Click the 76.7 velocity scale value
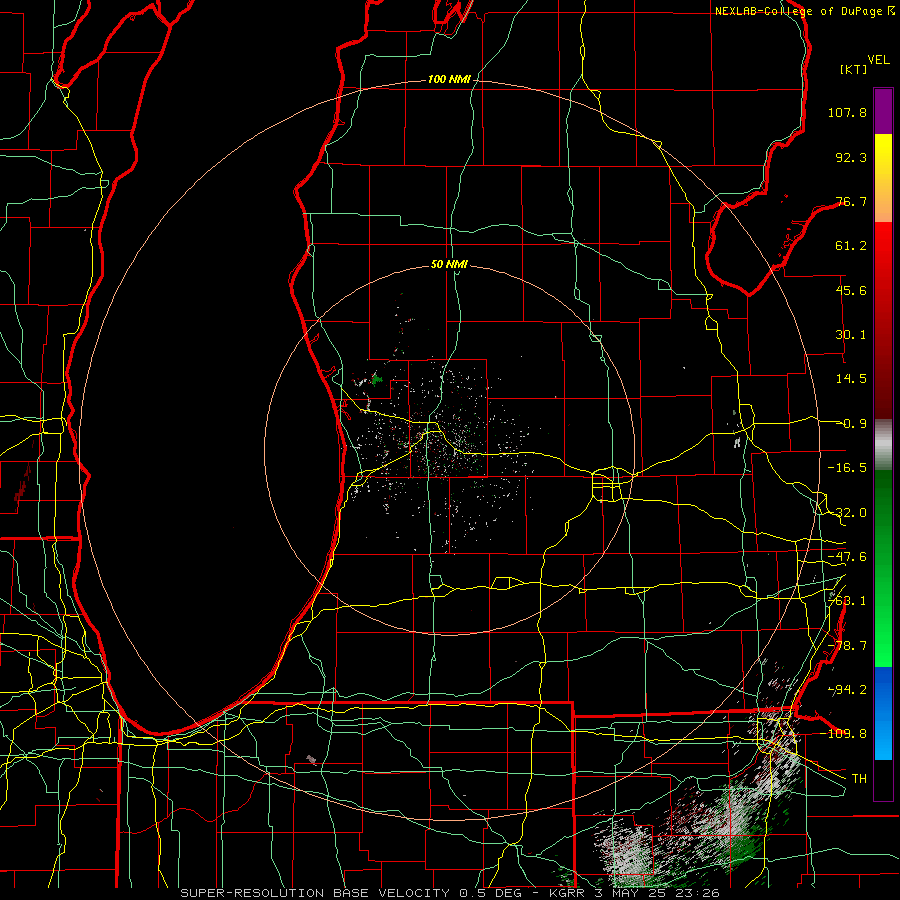The height and width of the screenshot is (900, 900). coord(851,201)
